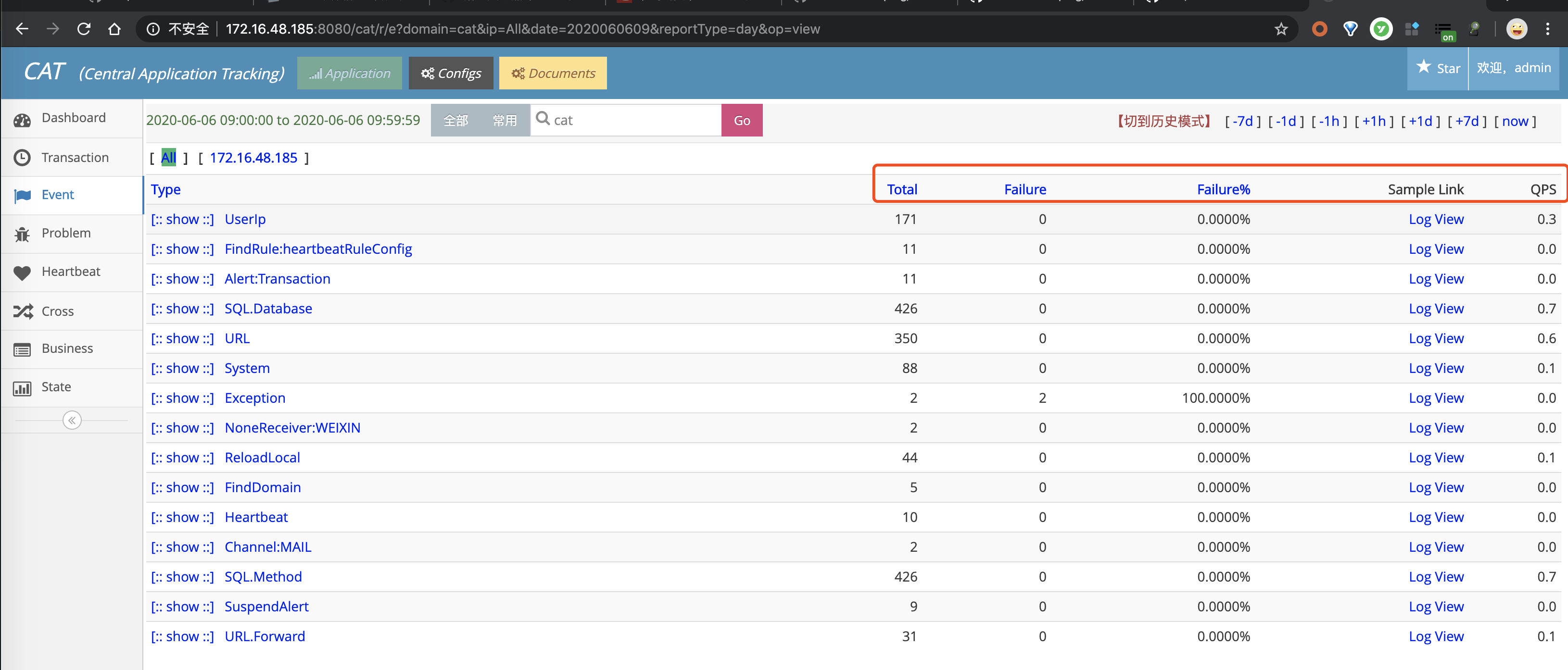Click the Dashboard gauge icon in sidebar
Viewport: 1568px width, 670px height.
pos(22,119)
